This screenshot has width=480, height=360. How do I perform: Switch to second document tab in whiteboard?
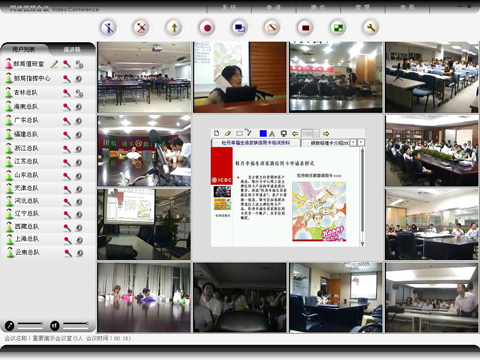pyautogui.click(x=329, y=143)
